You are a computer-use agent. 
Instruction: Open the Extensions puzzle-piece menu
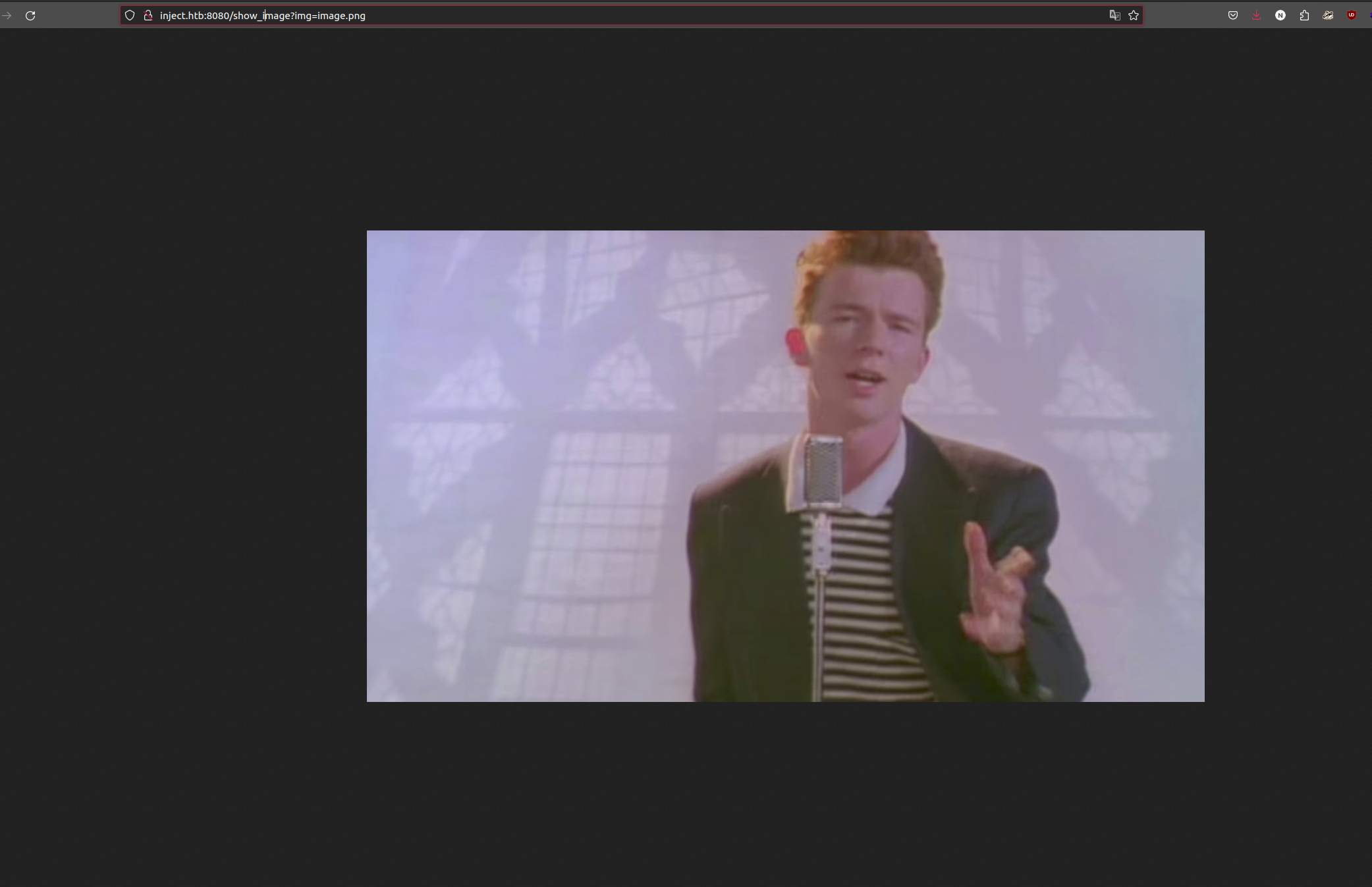pos(1304,16)
